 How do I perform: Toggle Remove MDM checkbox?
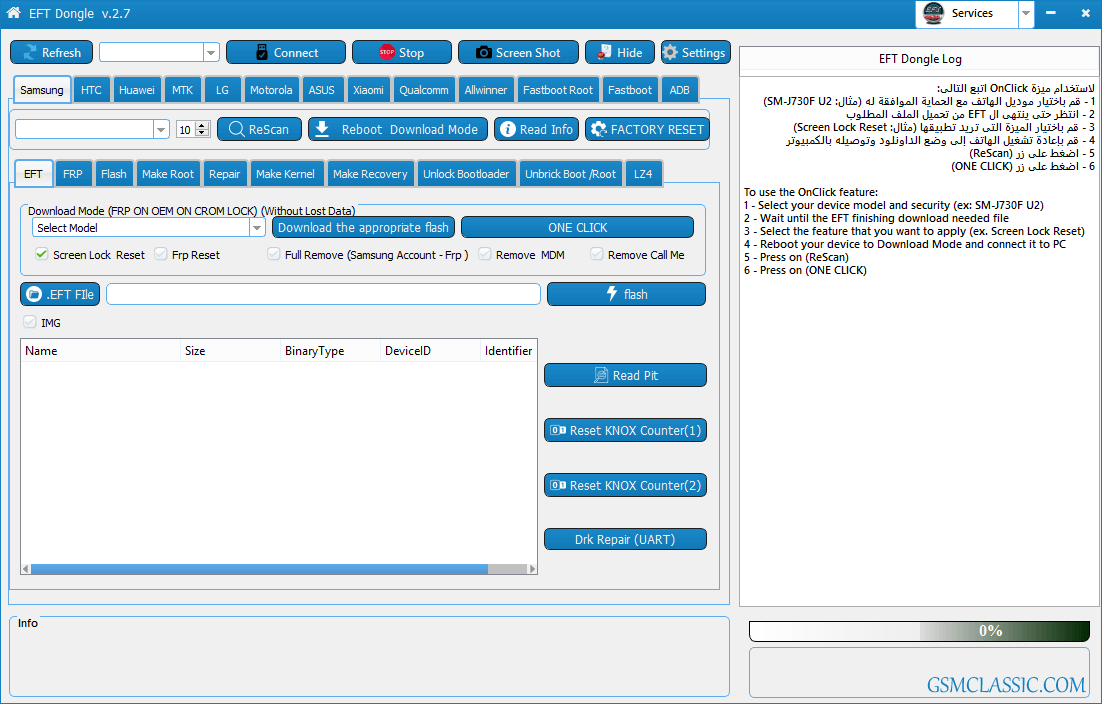point(484,254)
